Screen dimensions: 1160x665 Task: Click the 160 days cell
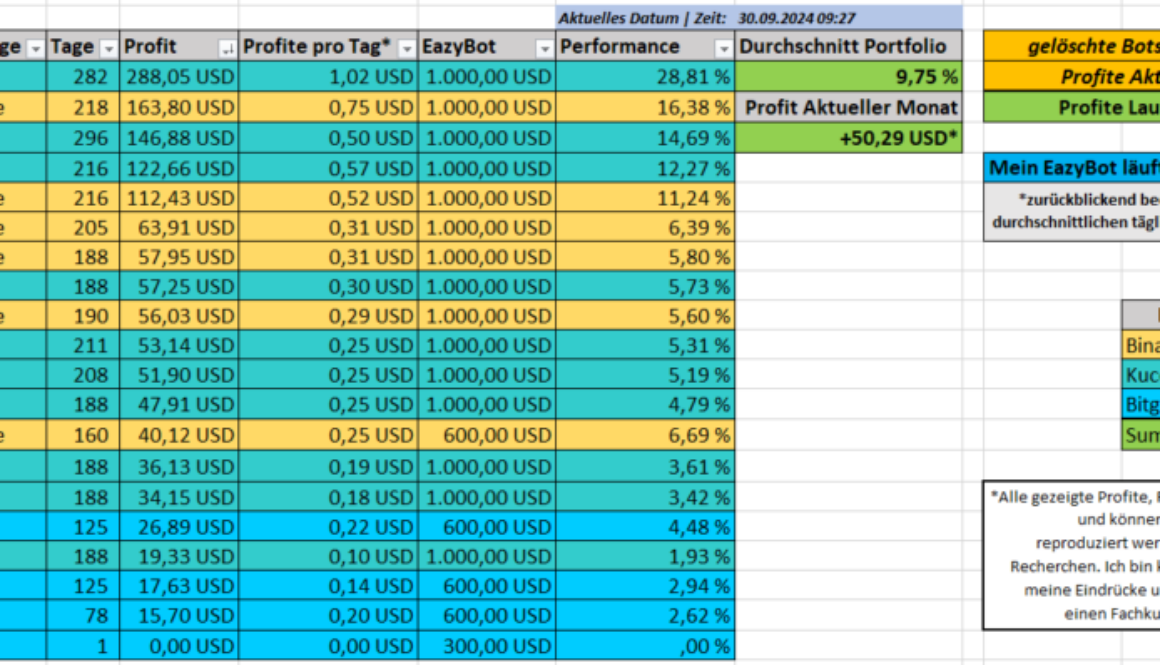tap(83, 436)
